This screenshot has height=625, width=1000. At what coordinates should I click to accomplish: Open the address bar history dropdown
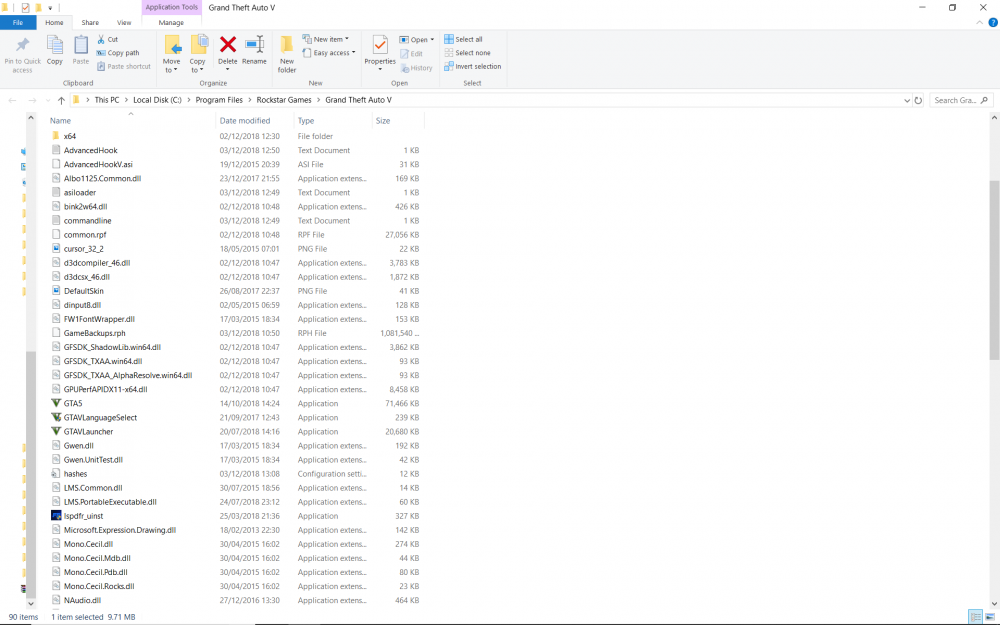click(906, 100)
